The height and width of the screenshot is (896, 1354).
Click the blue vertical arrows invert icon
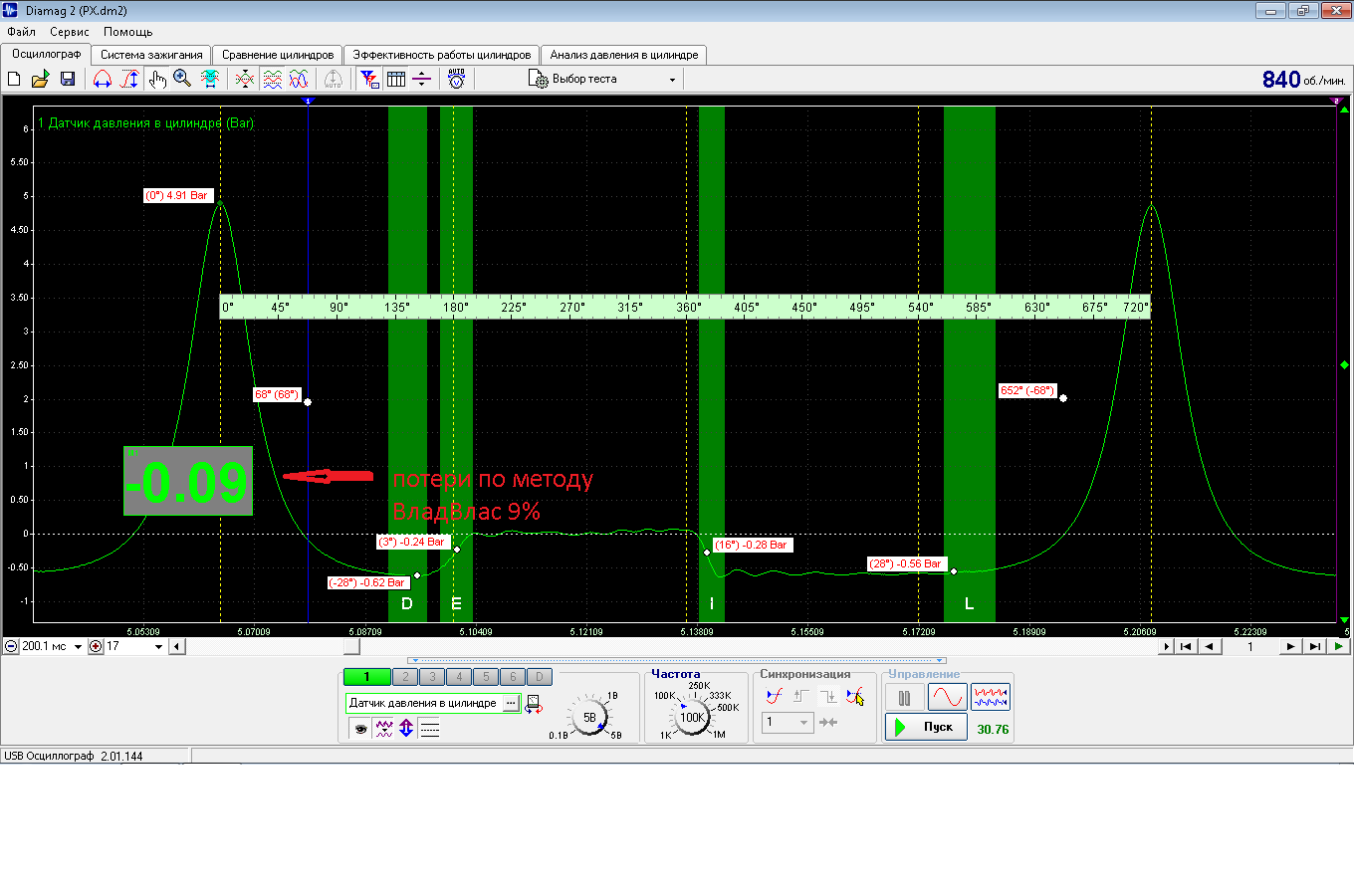coord(406,729)
